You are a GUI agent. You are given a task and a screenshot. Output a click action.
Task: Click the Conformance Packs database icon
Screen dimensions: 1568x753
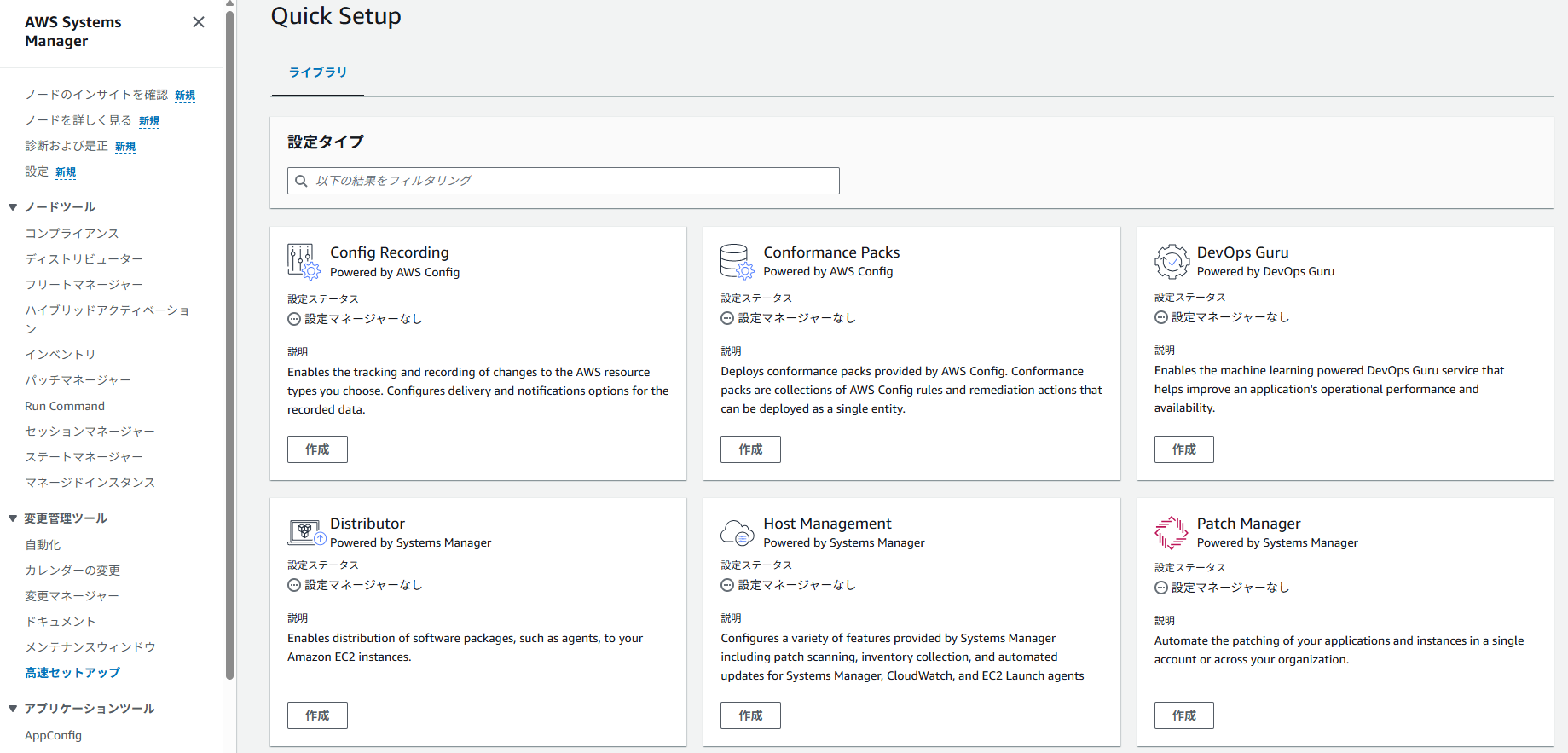pos(737,261)
